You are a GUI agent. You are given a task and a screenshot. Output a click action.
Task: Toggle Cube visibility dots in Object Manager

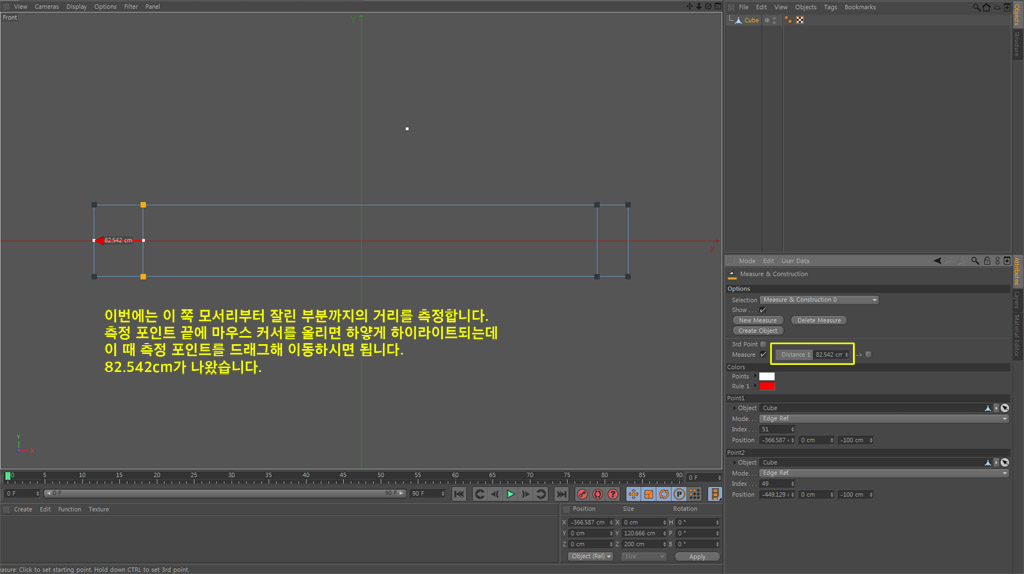775,20
